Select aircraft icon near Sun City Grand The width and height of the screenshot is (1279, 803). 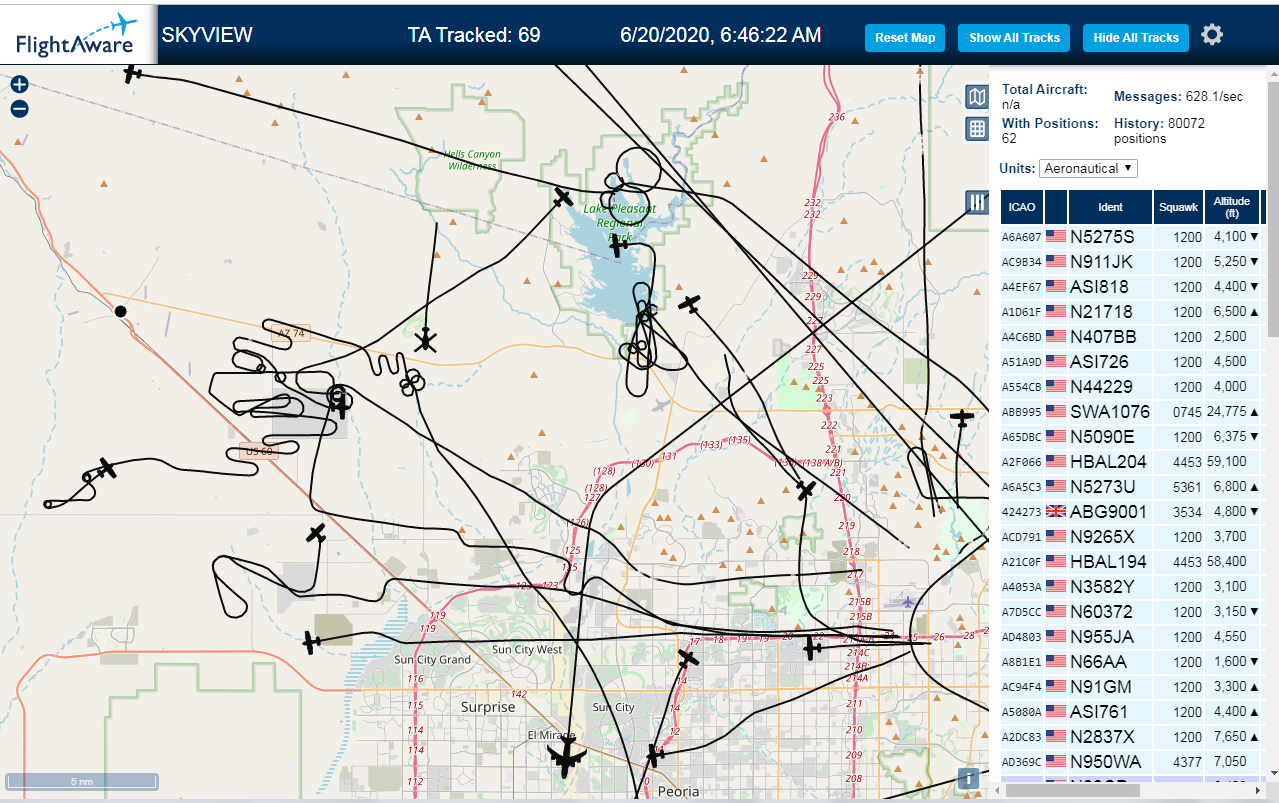312,641
